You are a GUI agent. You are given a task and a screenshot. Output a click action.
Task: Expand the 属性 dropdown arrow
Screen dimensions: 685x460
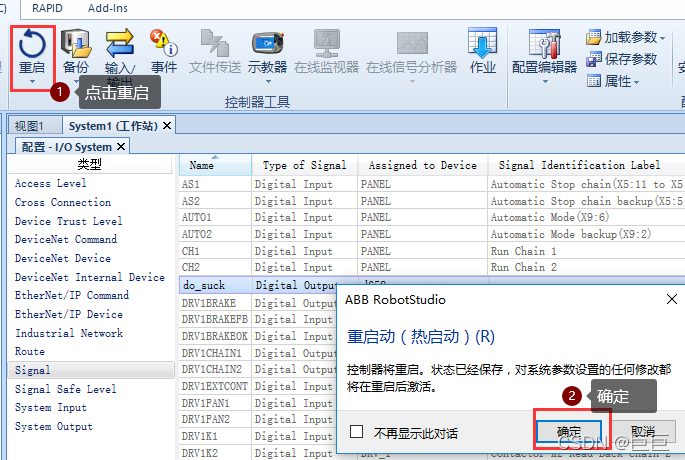636,82
